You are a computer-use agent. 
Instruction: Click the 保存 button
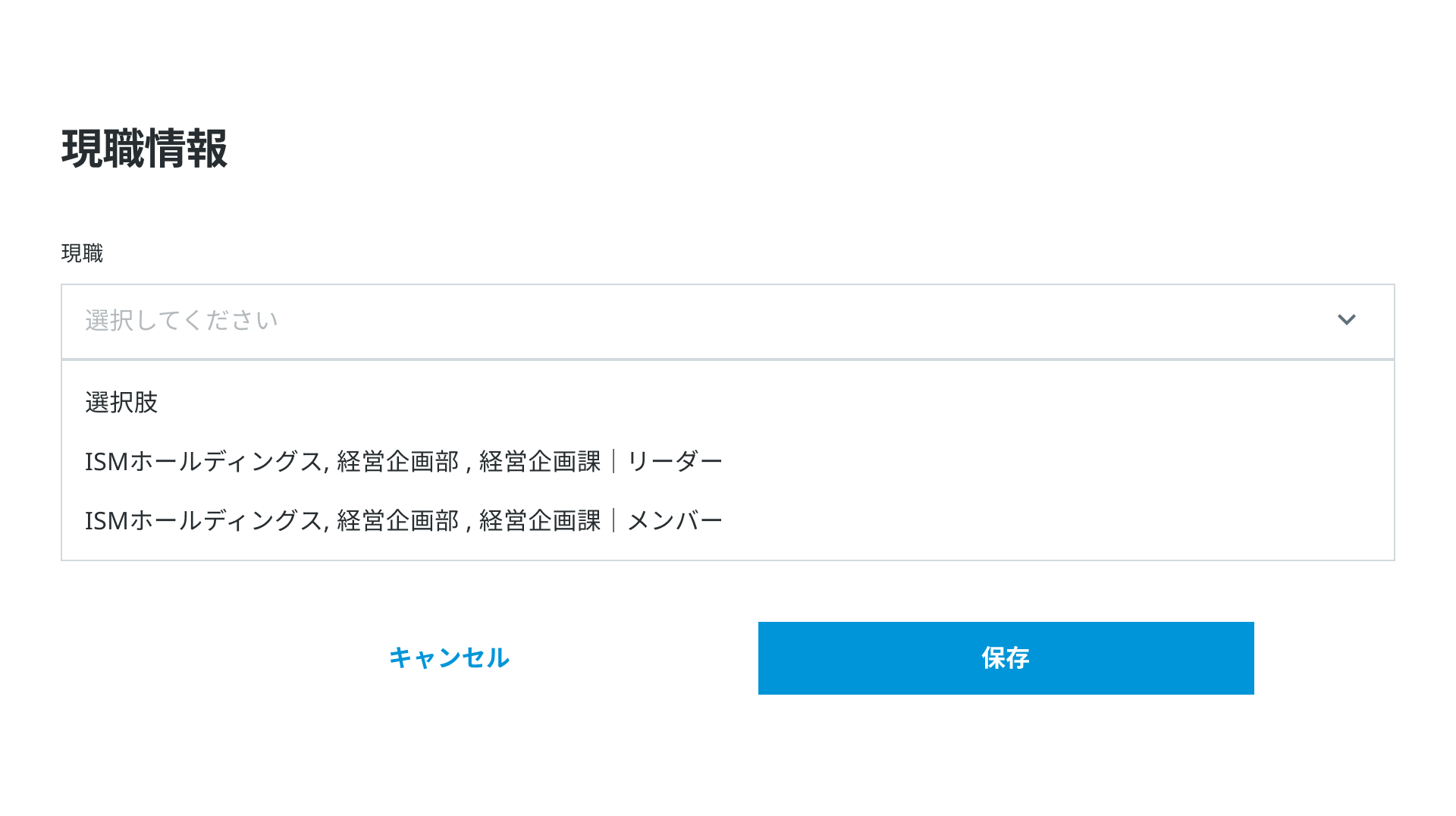coord(1006,658)
